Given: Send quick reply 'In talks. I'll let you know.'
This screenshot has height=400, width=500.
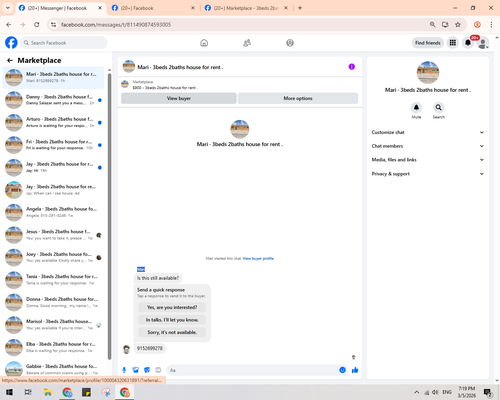Looking at the screenshot, I should [x=172, y=320].
